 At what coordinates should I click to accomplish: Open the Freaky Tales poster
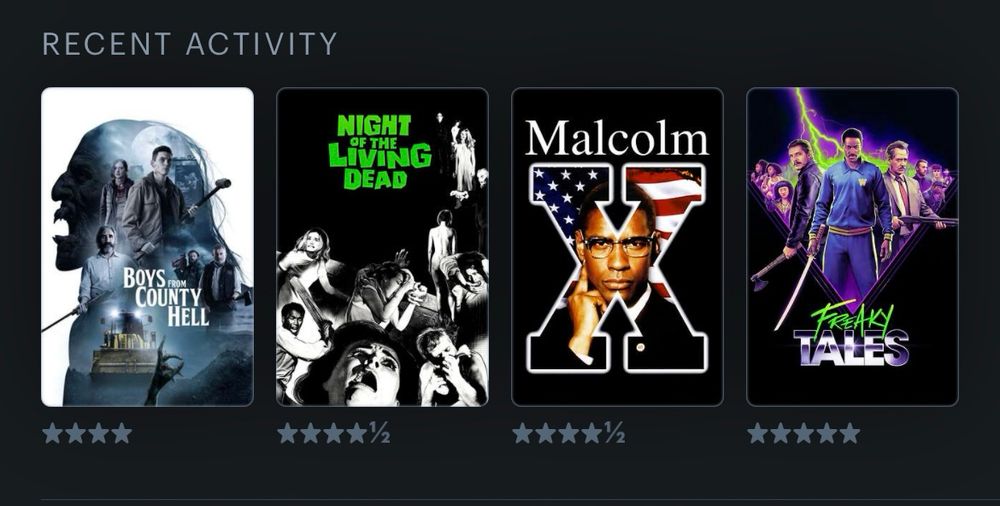tap(852, 247)
